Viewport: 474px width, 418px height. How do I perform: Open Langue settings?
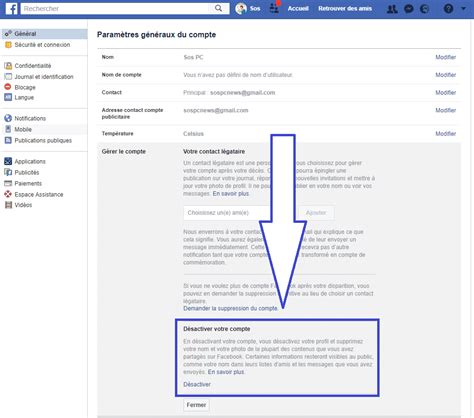[24, 97]
